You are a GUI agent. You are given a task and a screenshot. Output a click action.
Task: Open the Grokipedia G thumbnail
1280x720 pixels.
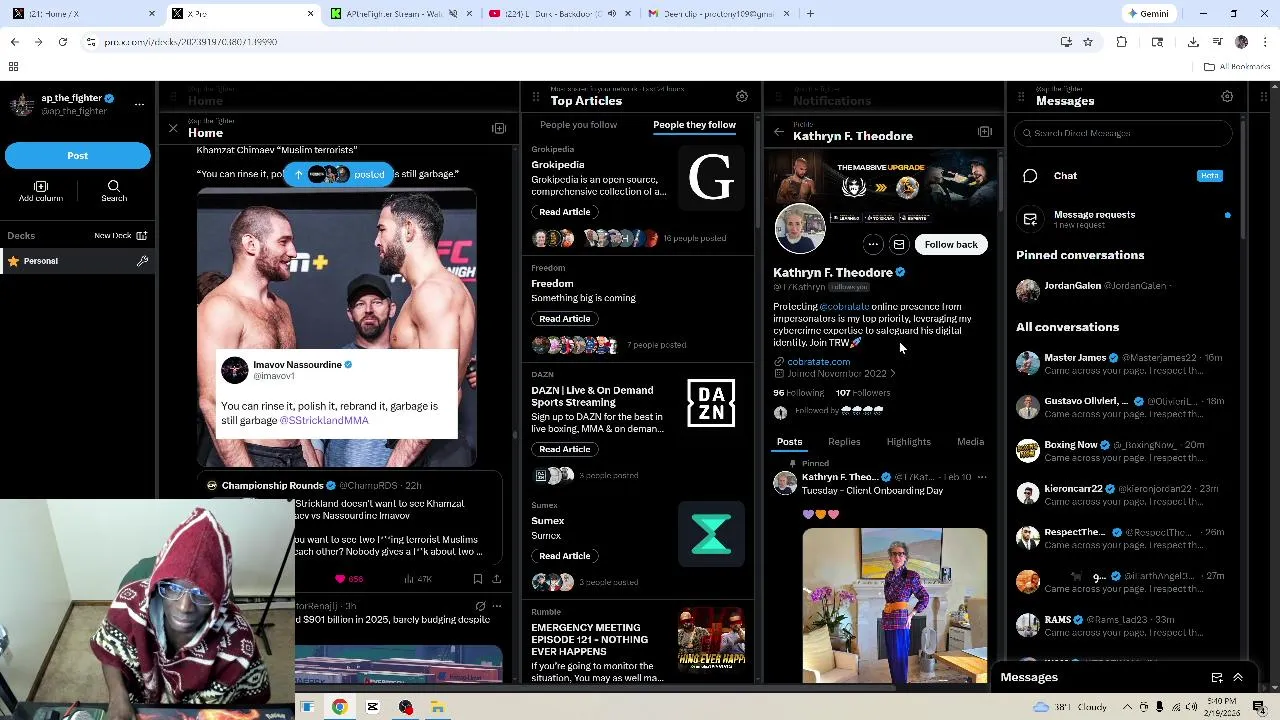(711, 179)
